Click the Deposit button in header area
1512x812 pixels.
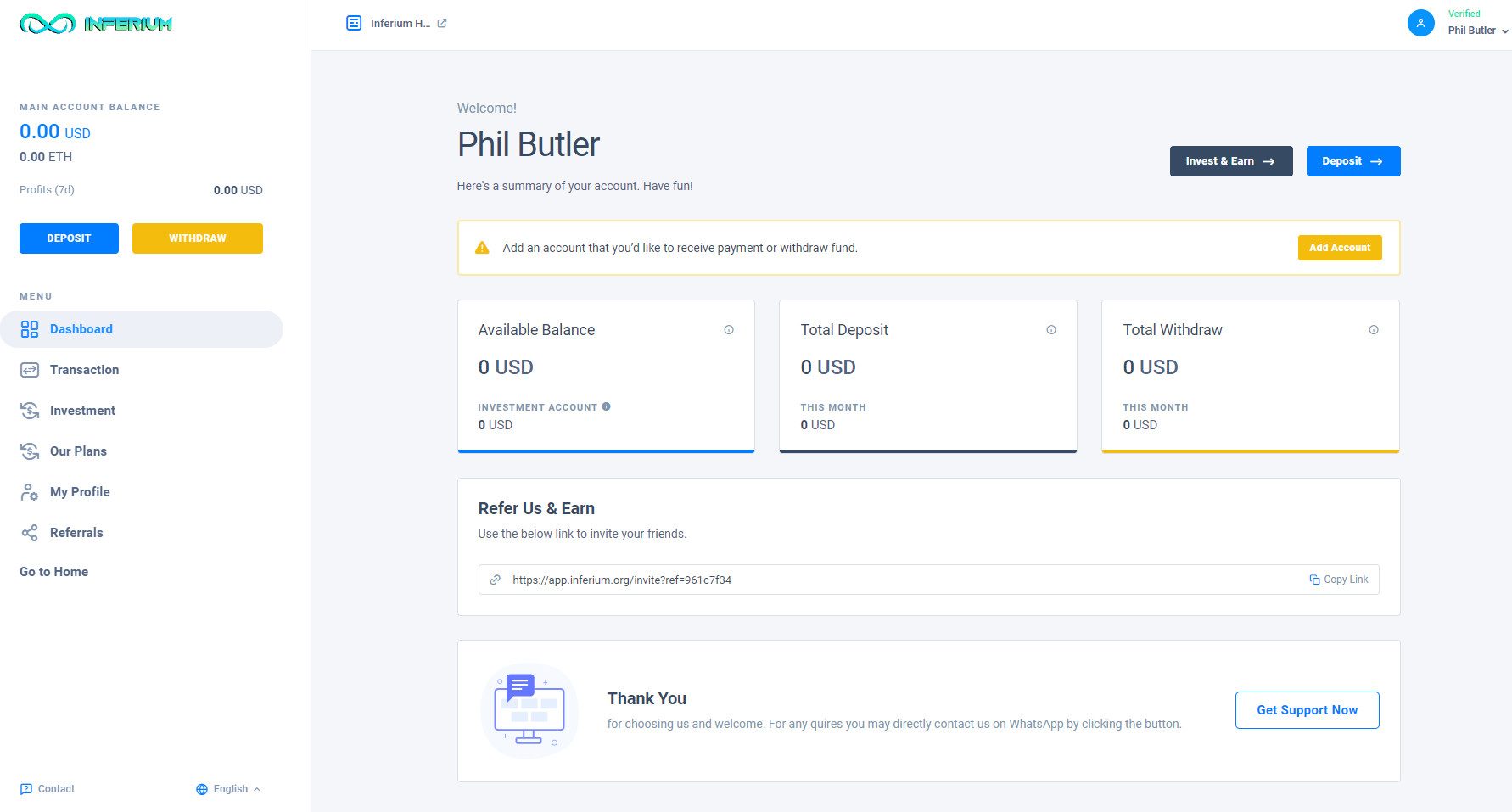pos(1353,161)
